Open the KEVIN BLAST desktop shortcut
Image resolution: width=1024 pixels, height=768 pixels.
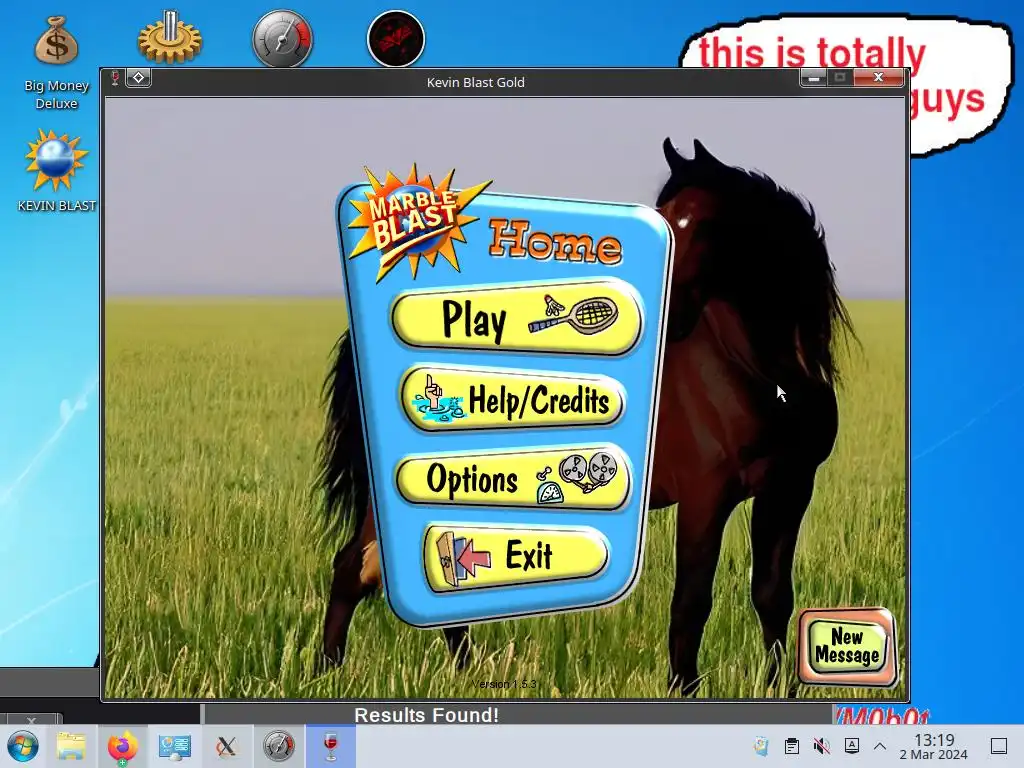(56, 170)
